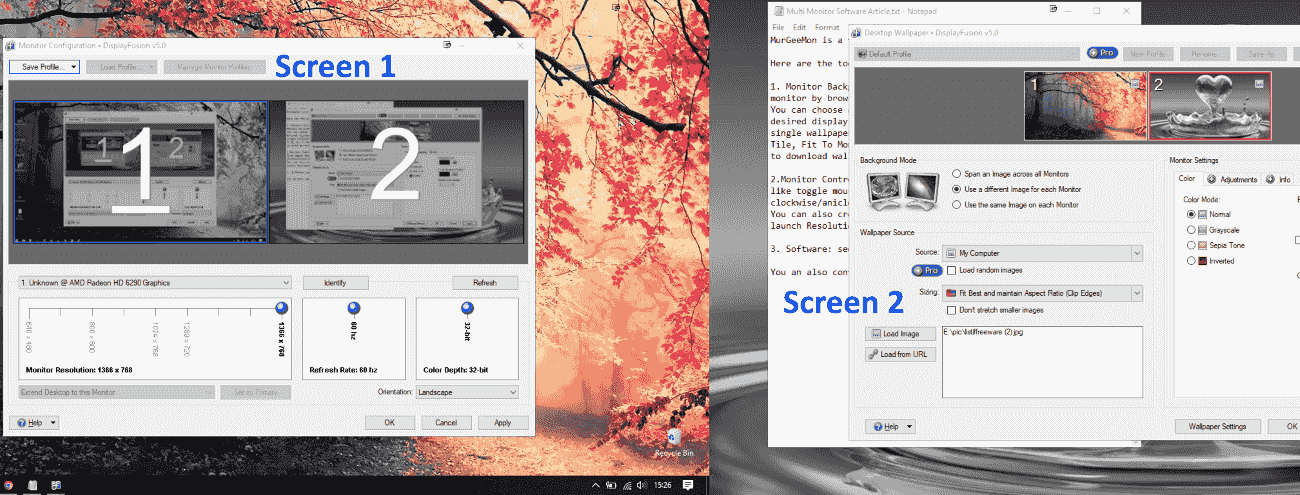Click OK in Monitor Configuration

pyautogui.click(x=389, y=423)
